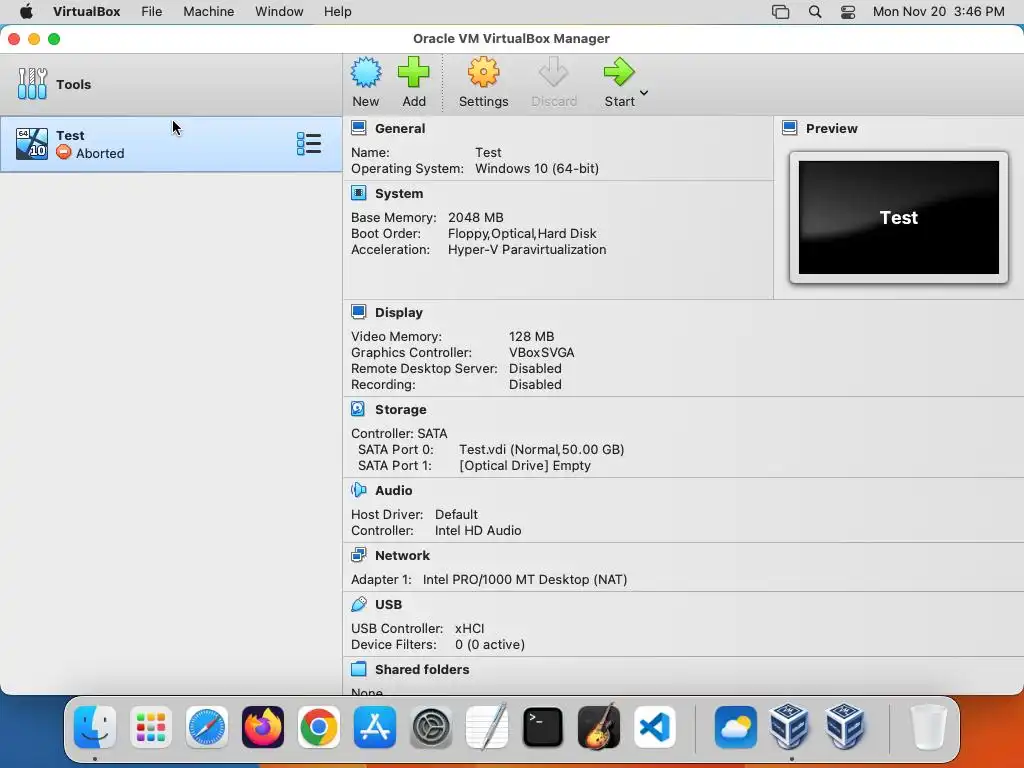
Task: Open the Apple menu
Action: click(26, 12)
